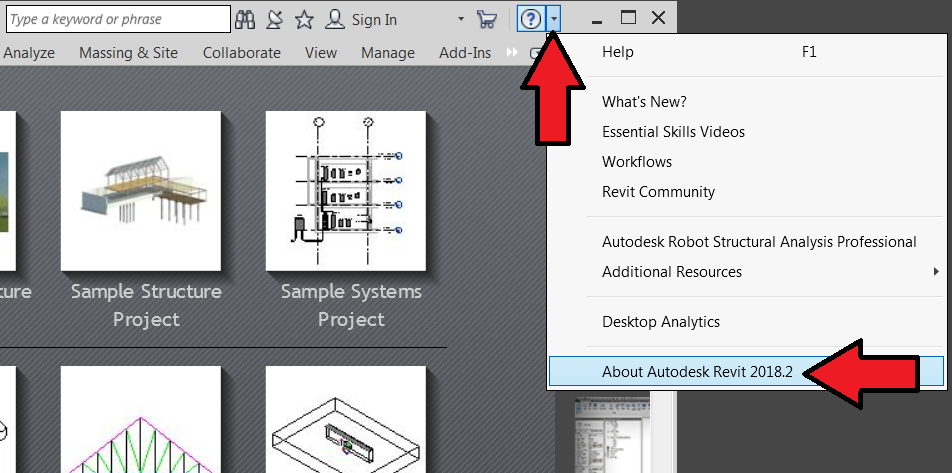
Task: Click the Help question mark icon
Action: coord(531,19)
